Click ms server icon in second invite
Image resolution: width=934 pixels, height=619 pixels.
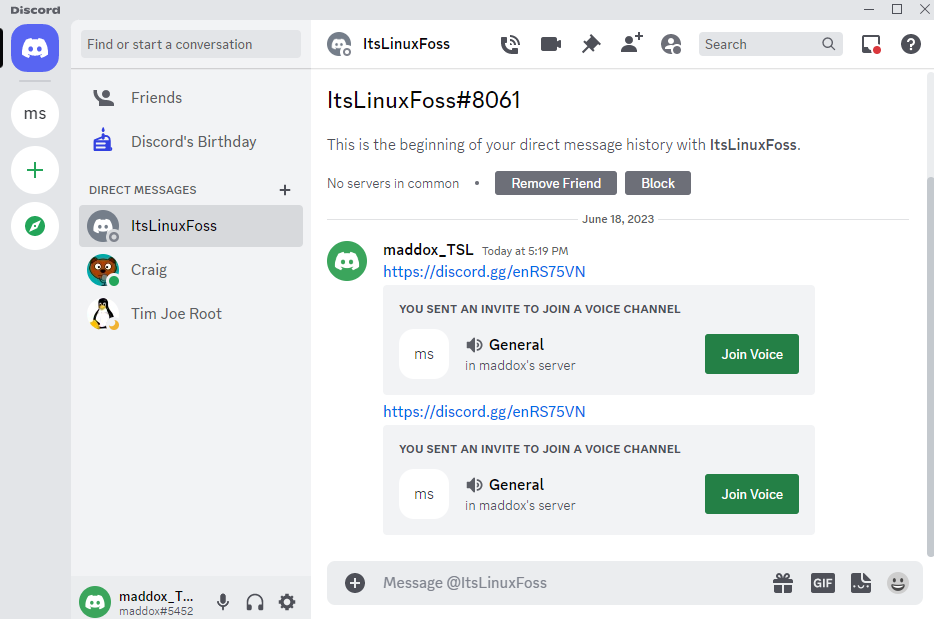pos(424,494)
